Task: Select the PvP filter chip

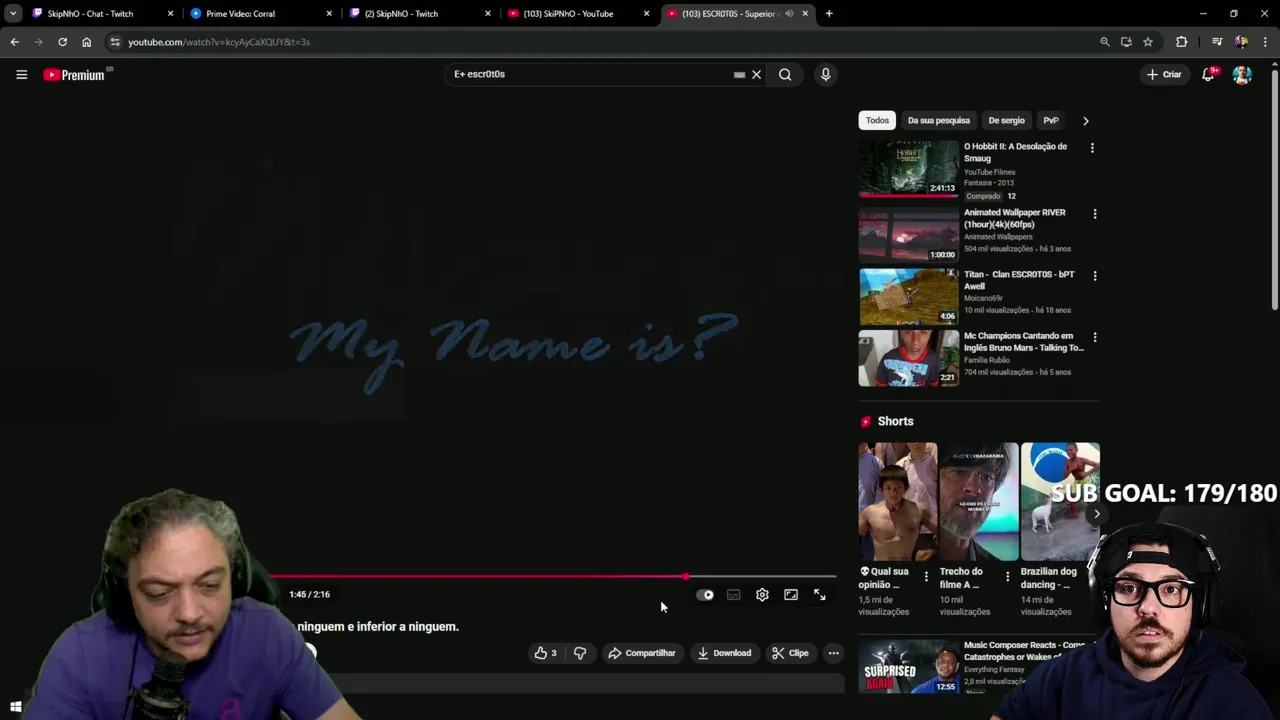Action: 1051,120
